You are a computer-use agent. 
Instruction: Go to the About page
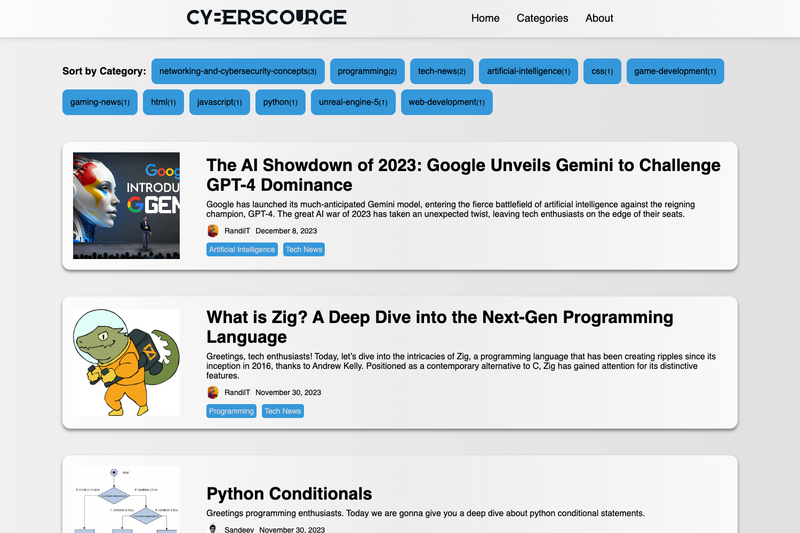599,18
